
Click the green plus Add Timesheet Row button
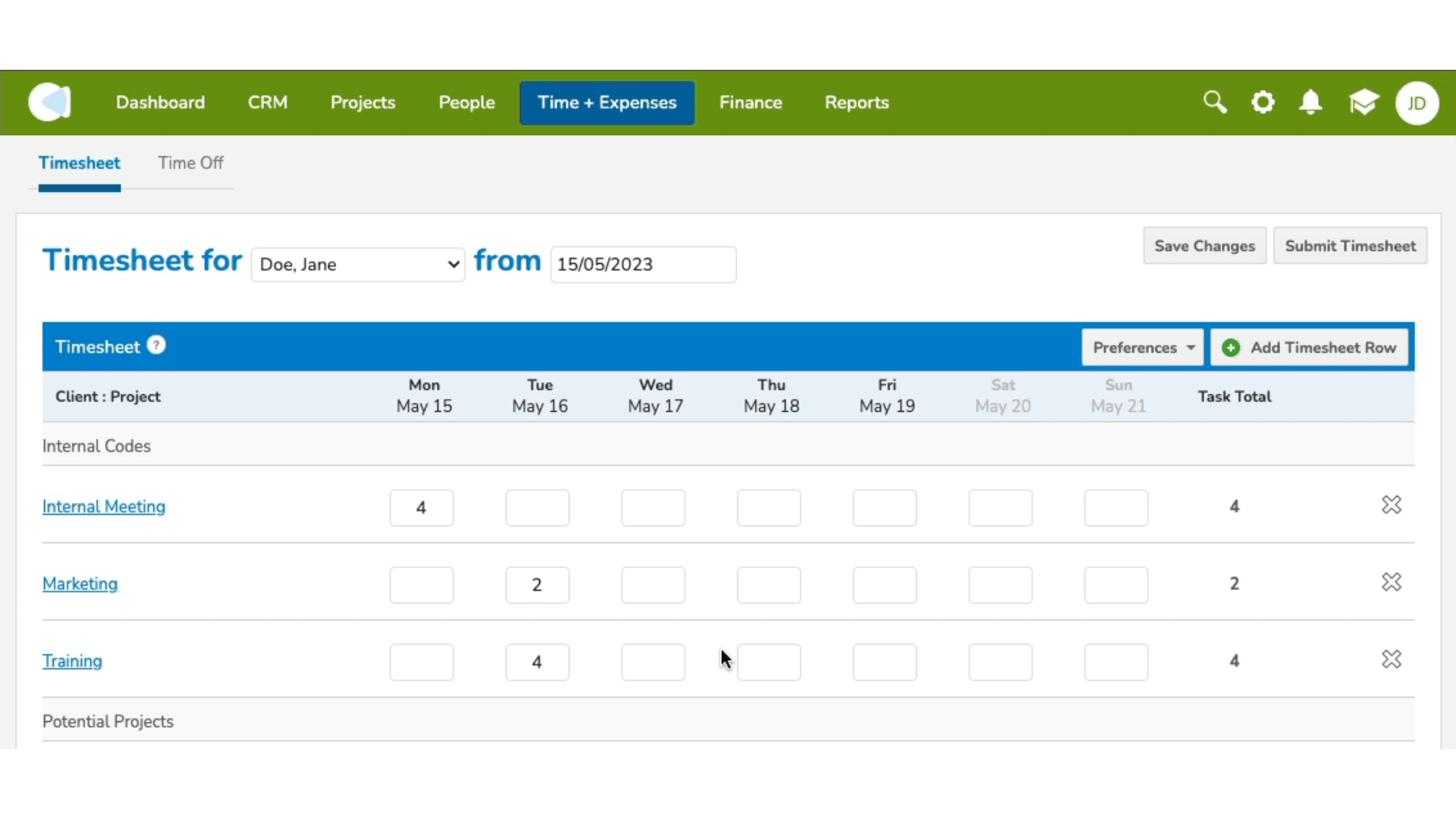pos(1309,347)
